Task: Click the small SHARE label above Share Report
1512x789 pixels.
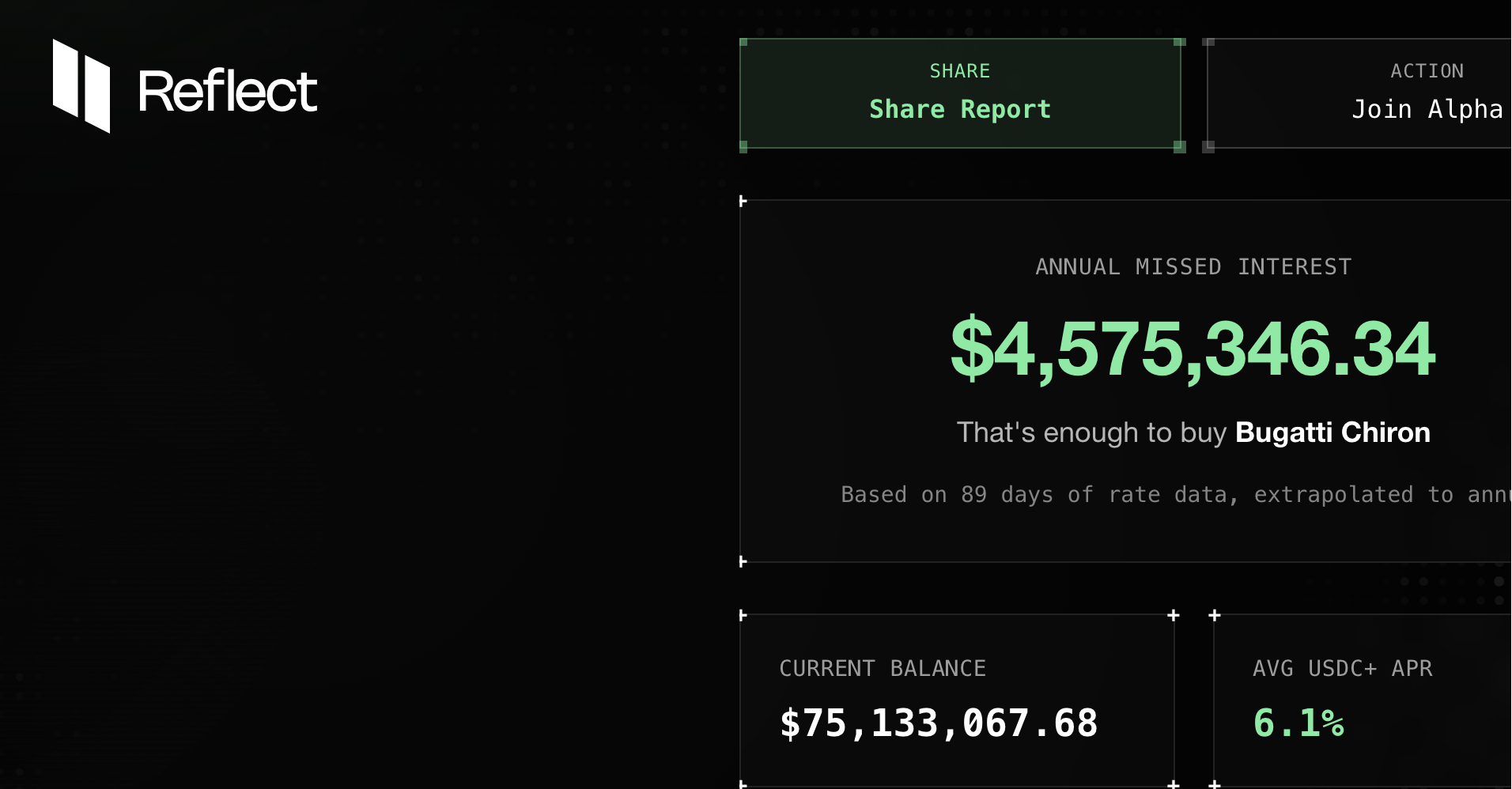Action: coord(959,71)
